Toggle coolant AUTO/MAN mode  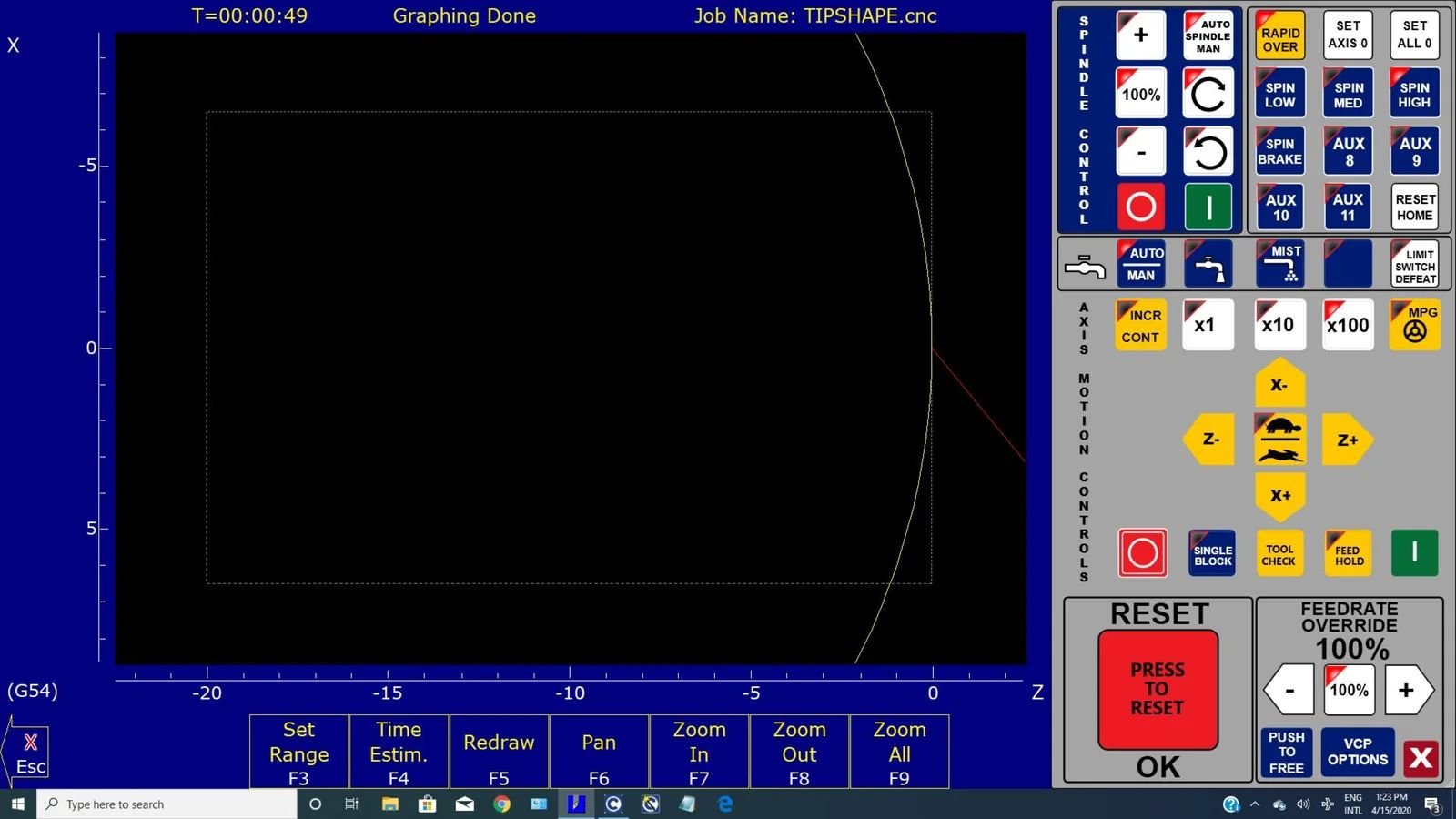coord(1141,264)
